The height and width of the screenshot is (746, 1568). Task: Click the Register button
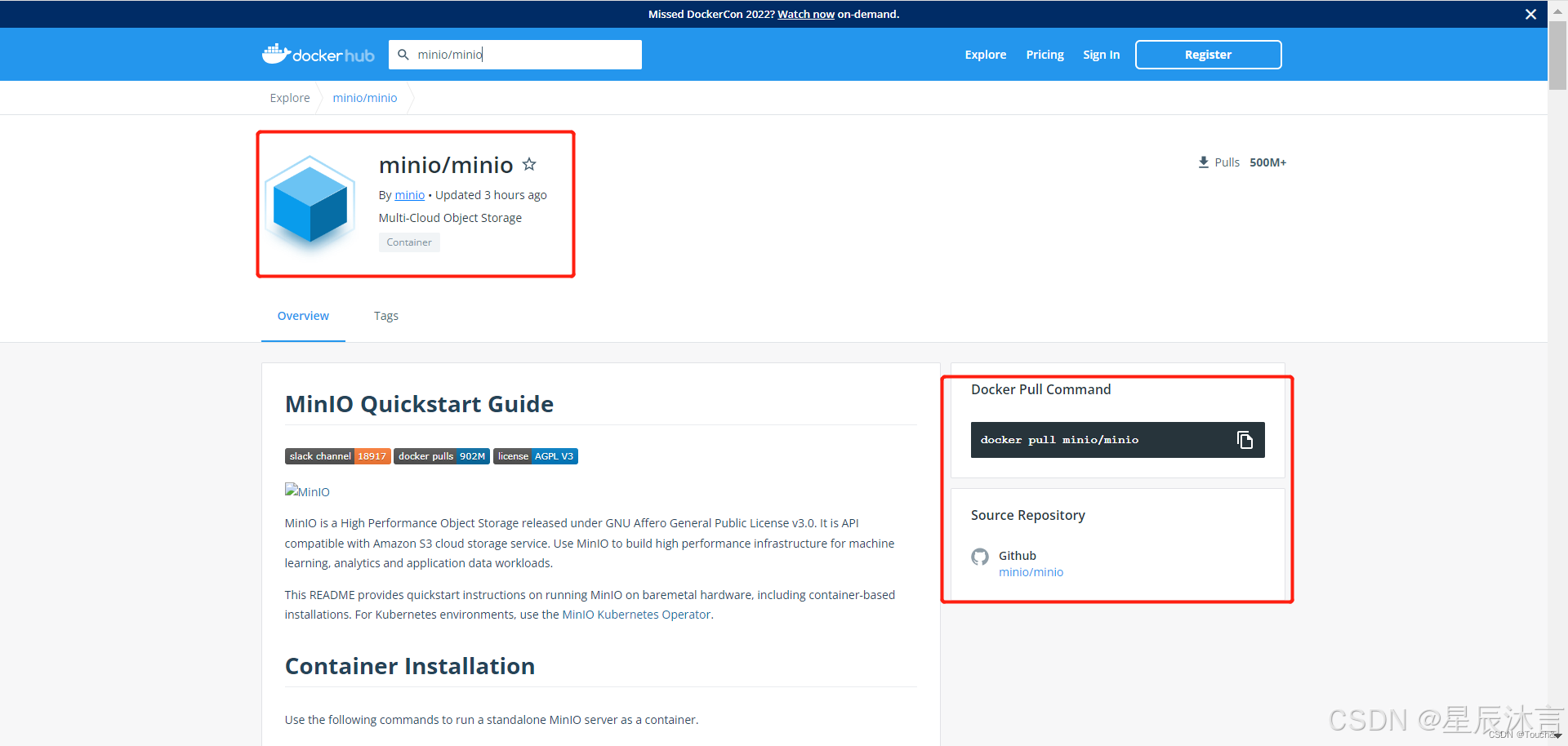(x=1208, y=55)
